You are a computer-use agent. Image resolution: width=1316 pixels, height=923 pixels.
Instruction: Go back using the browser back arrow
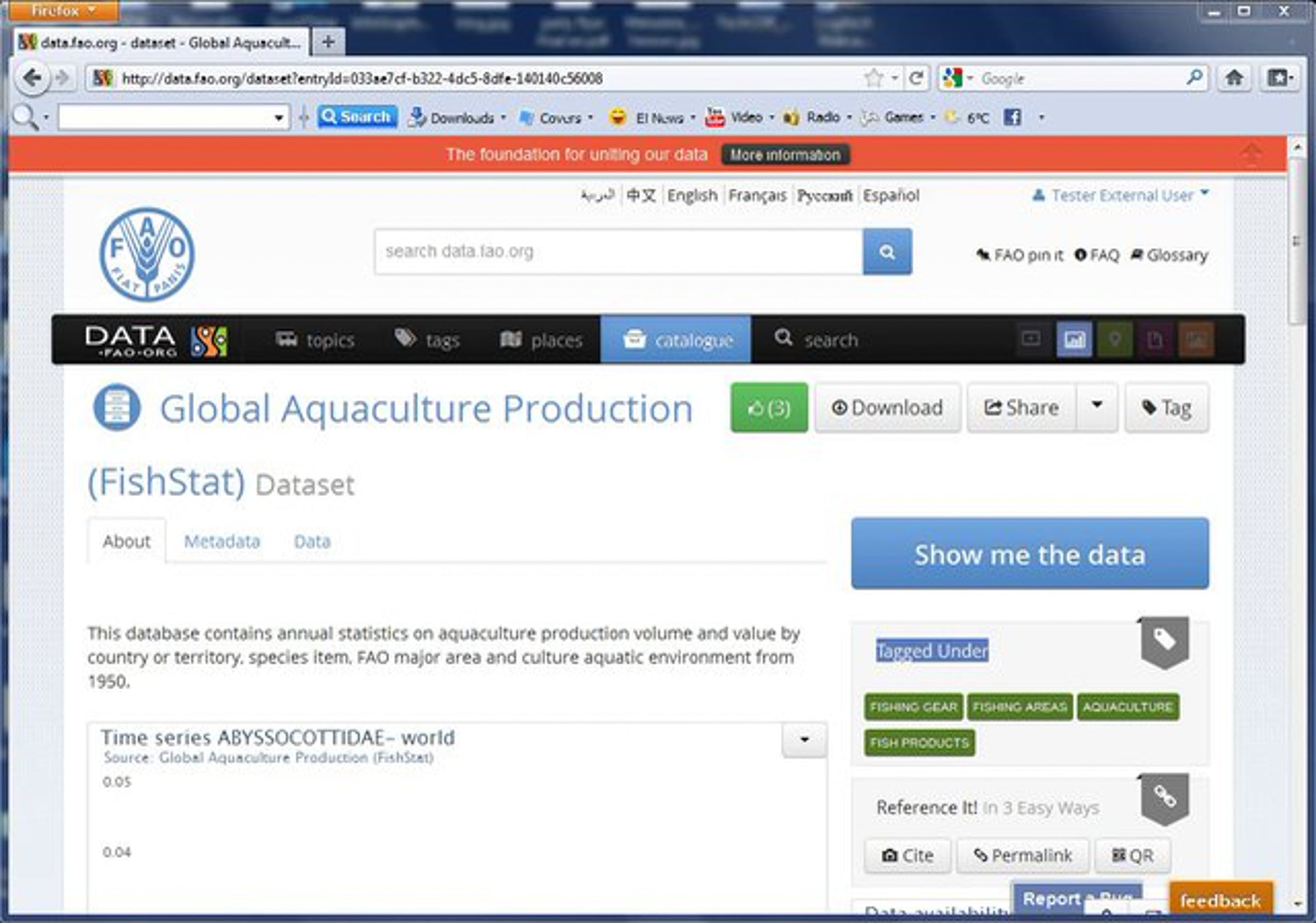tap(32, 78)
